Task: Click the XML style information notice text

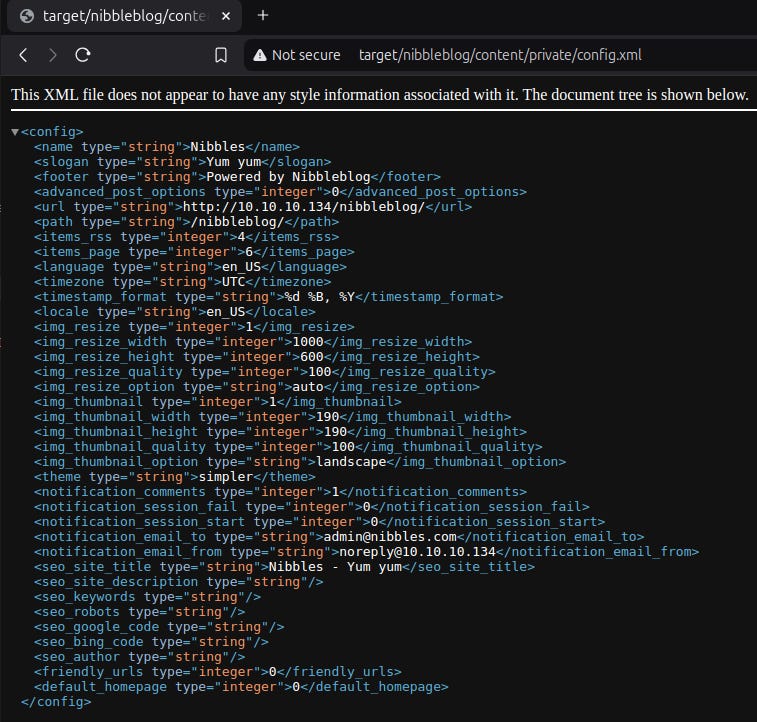Action: pyautogui.click(x=380, y=95)
